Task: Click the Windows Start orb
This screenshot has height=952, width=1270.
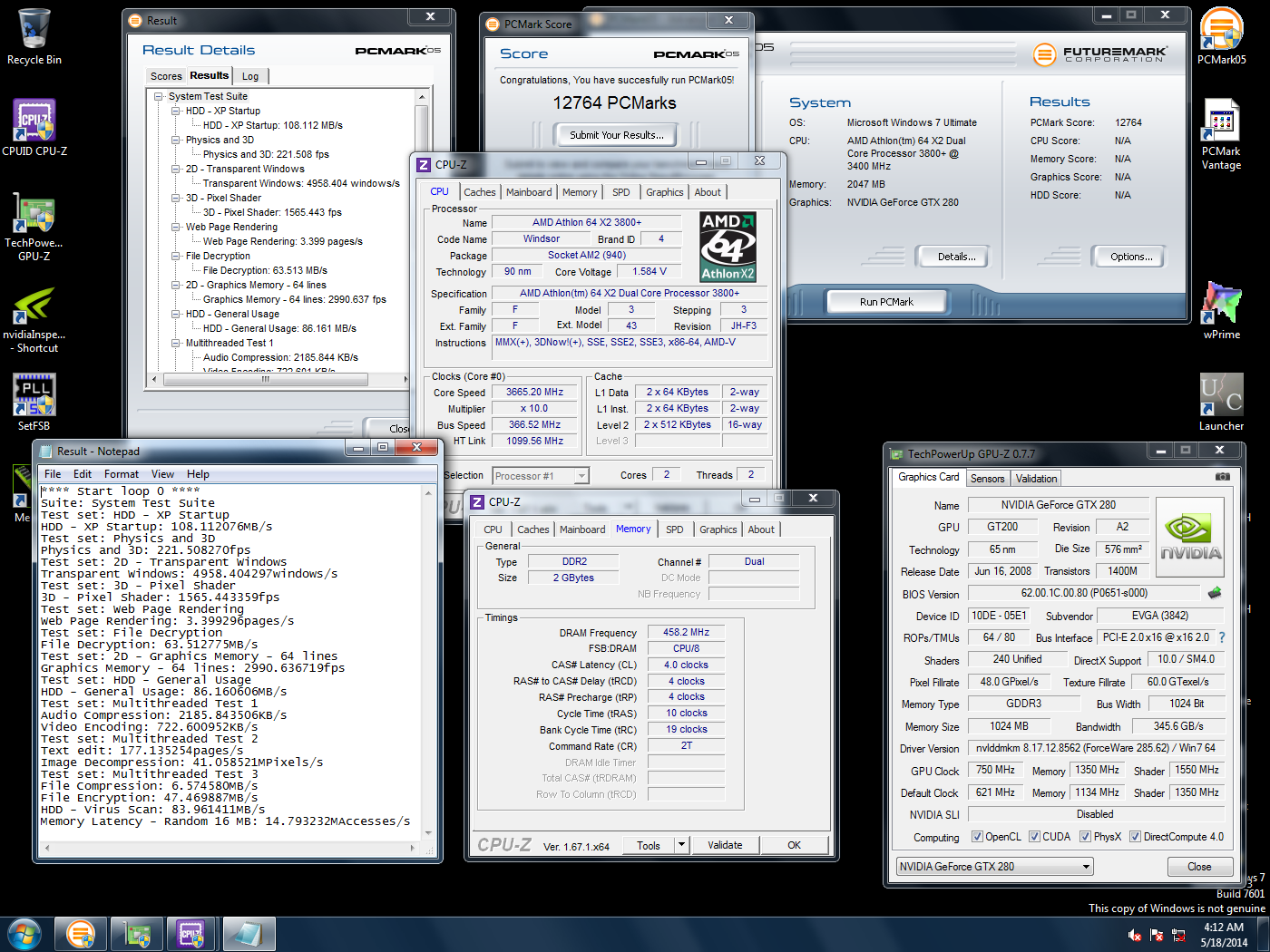Action: 24,934
